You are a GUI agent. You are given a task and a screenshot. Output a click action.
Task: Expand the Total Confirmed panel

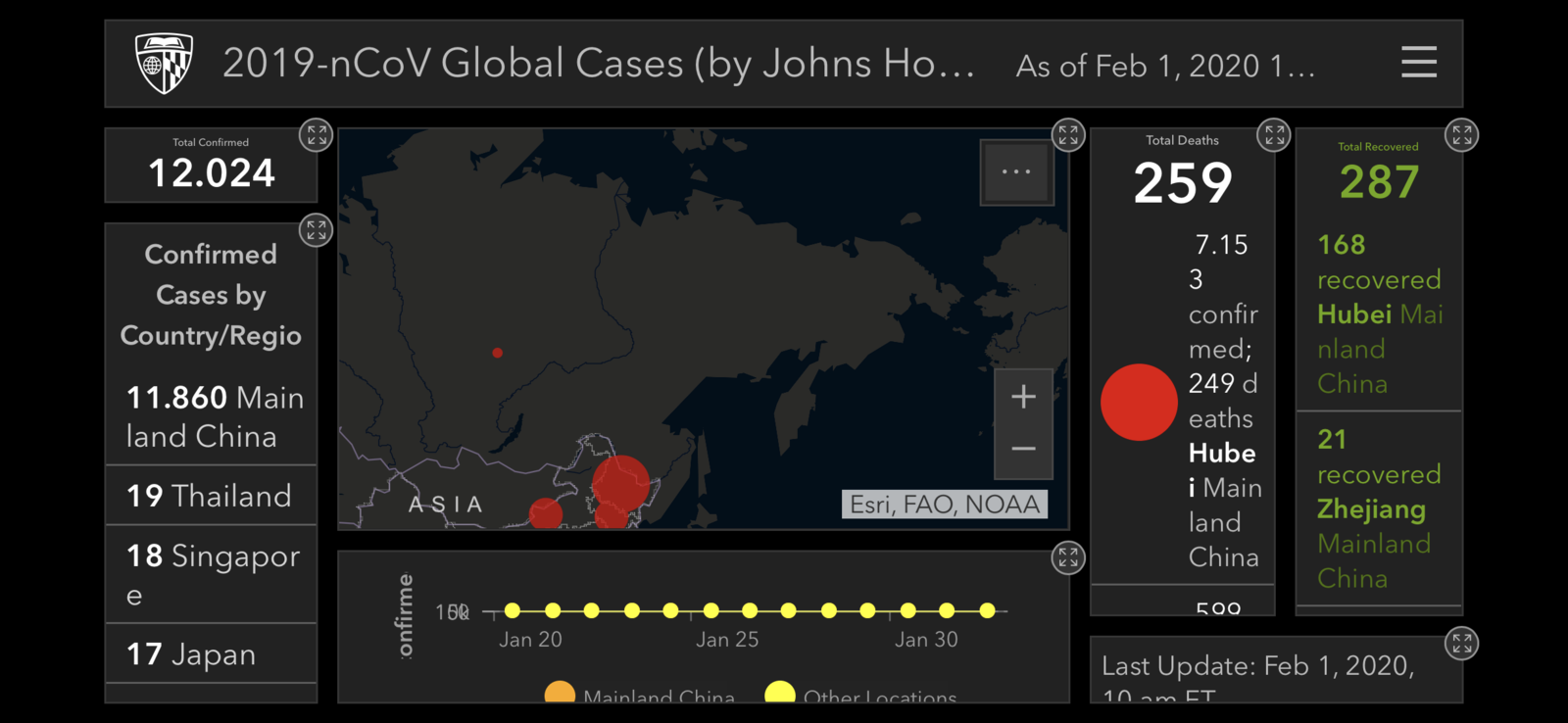point(316,135)
